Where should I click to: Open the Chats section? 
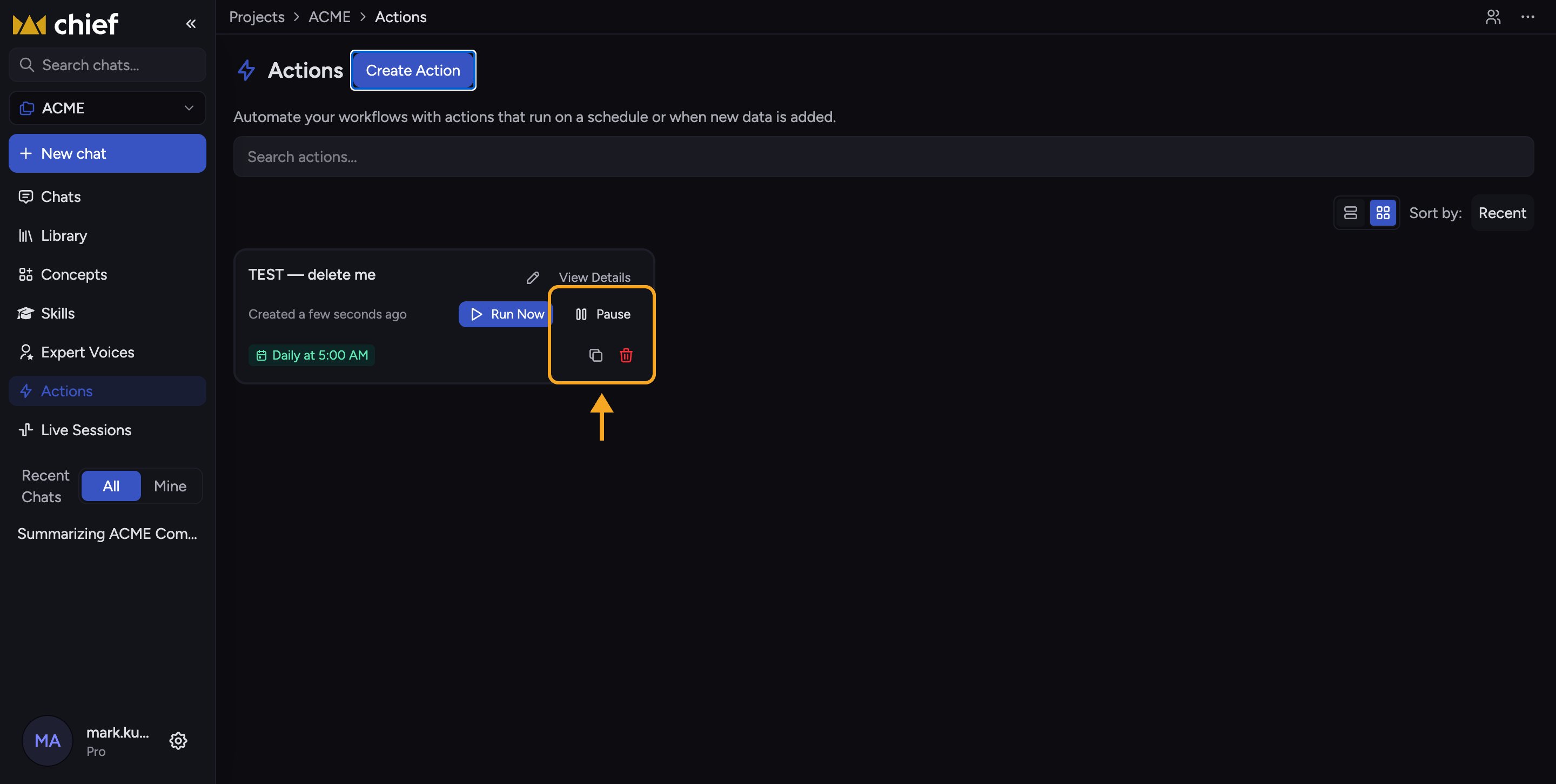point(108,197)
